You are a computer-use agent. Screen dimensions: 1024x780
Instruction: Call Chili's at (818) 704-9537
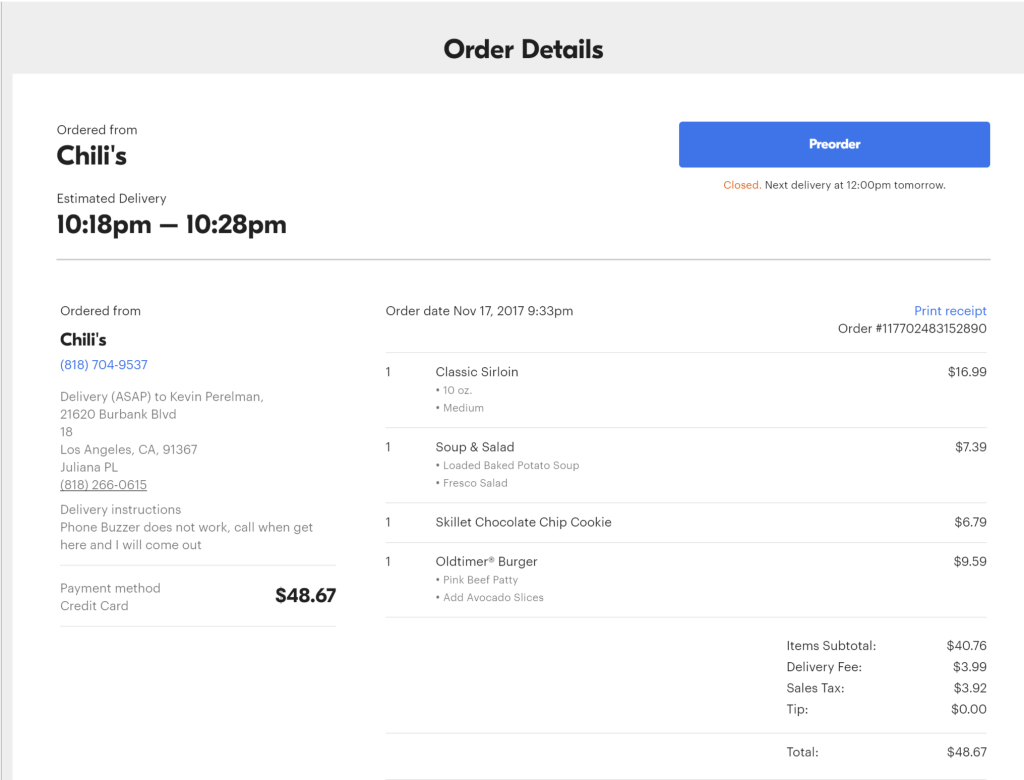coord(104,365)
